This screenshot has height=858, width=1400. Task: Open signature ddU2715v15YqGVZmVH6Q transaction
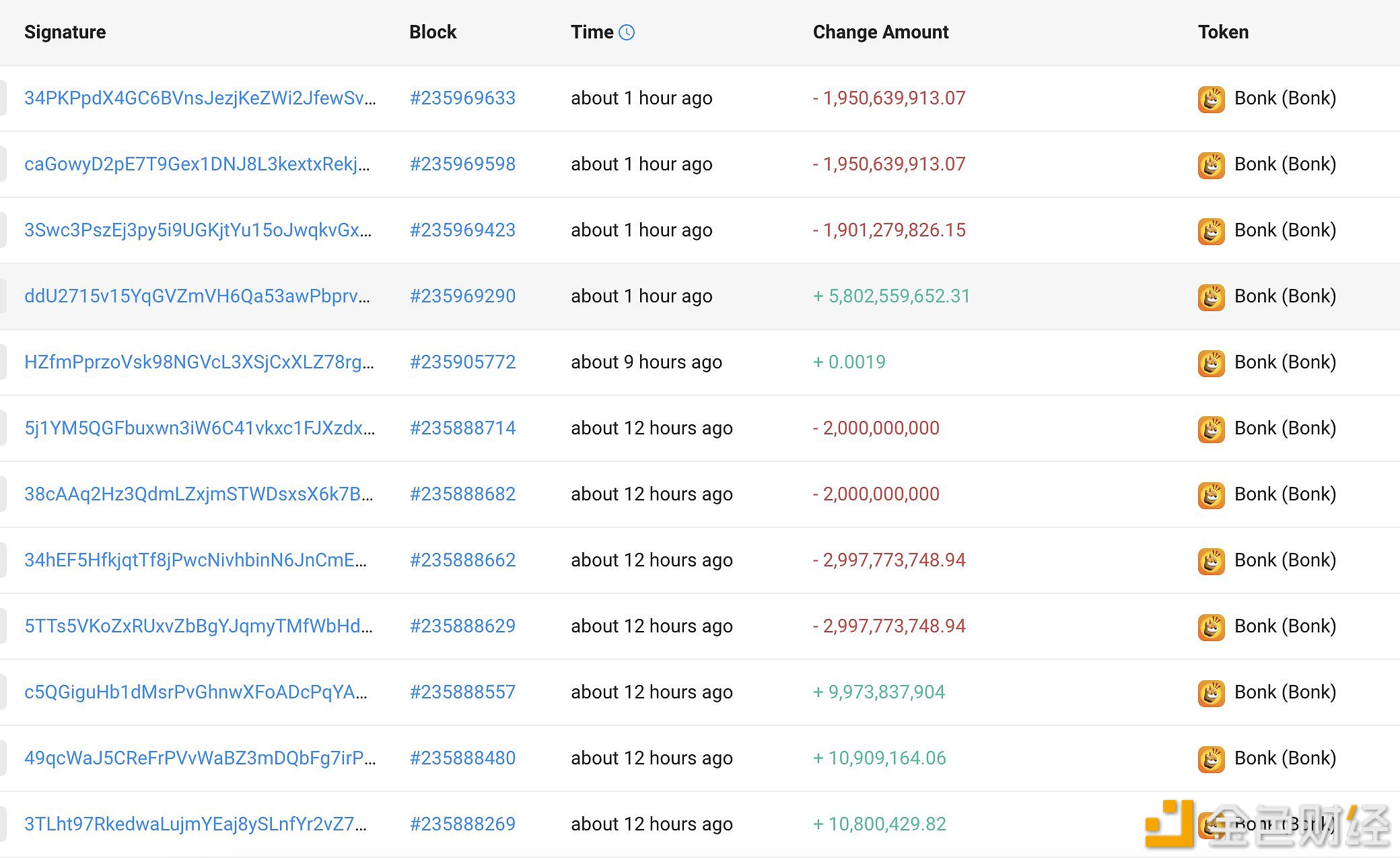coord(197,296)
